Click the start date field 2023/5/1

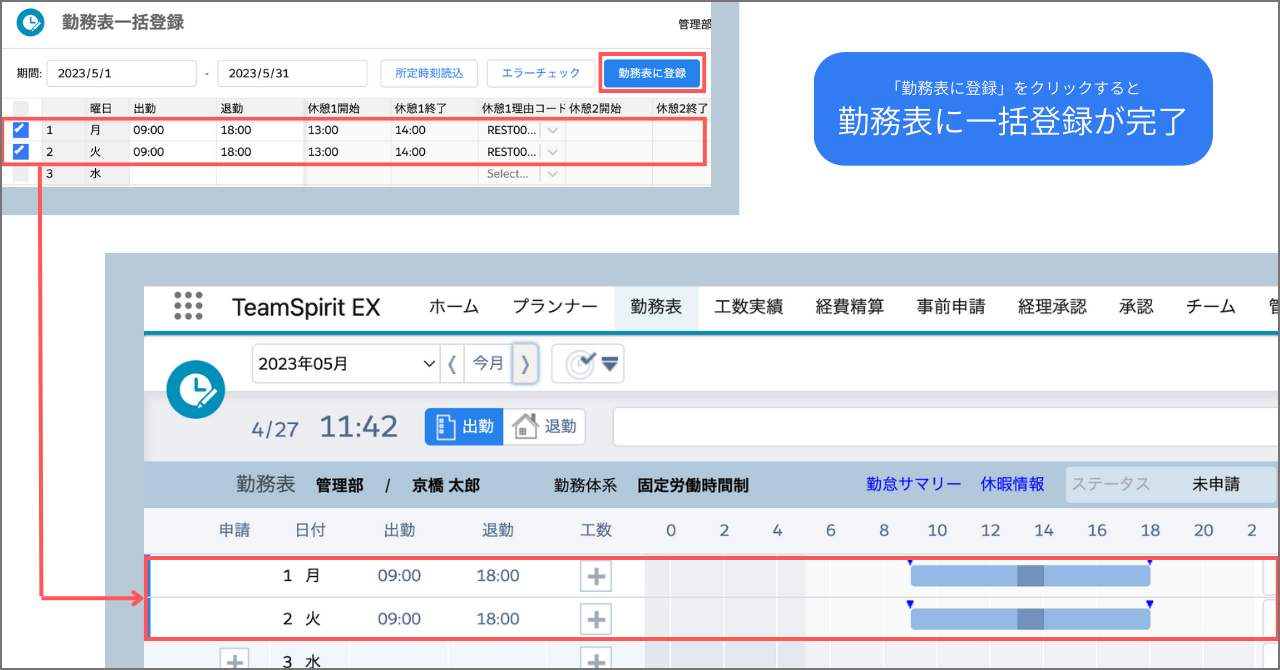[121, 74]
